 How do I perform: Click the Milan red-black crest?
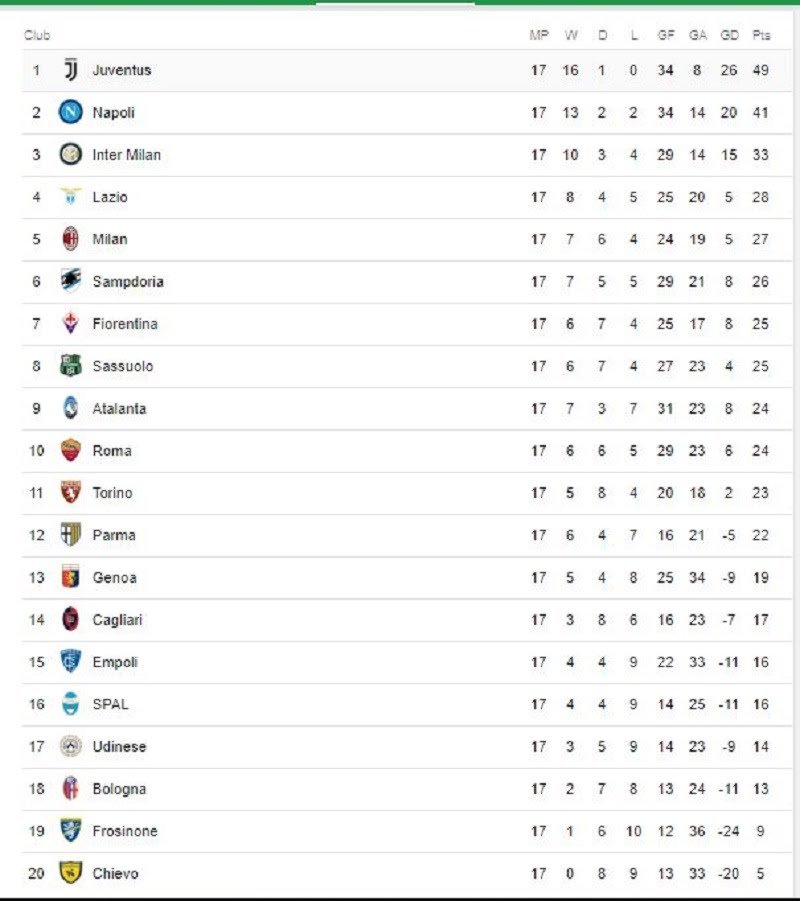71,239
